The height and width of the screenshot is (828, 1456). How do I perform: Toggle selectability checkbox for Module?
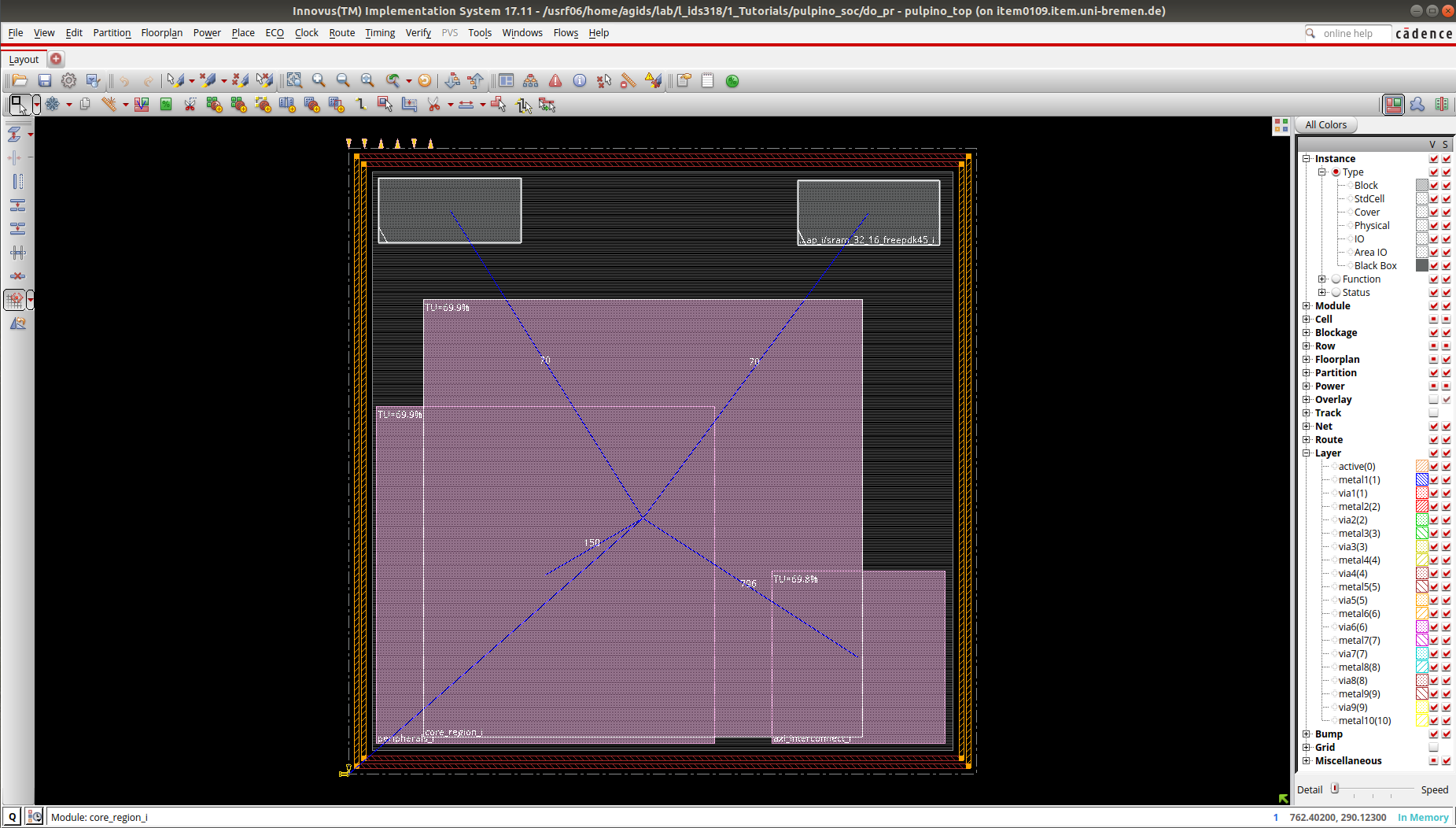(1447, 306)
